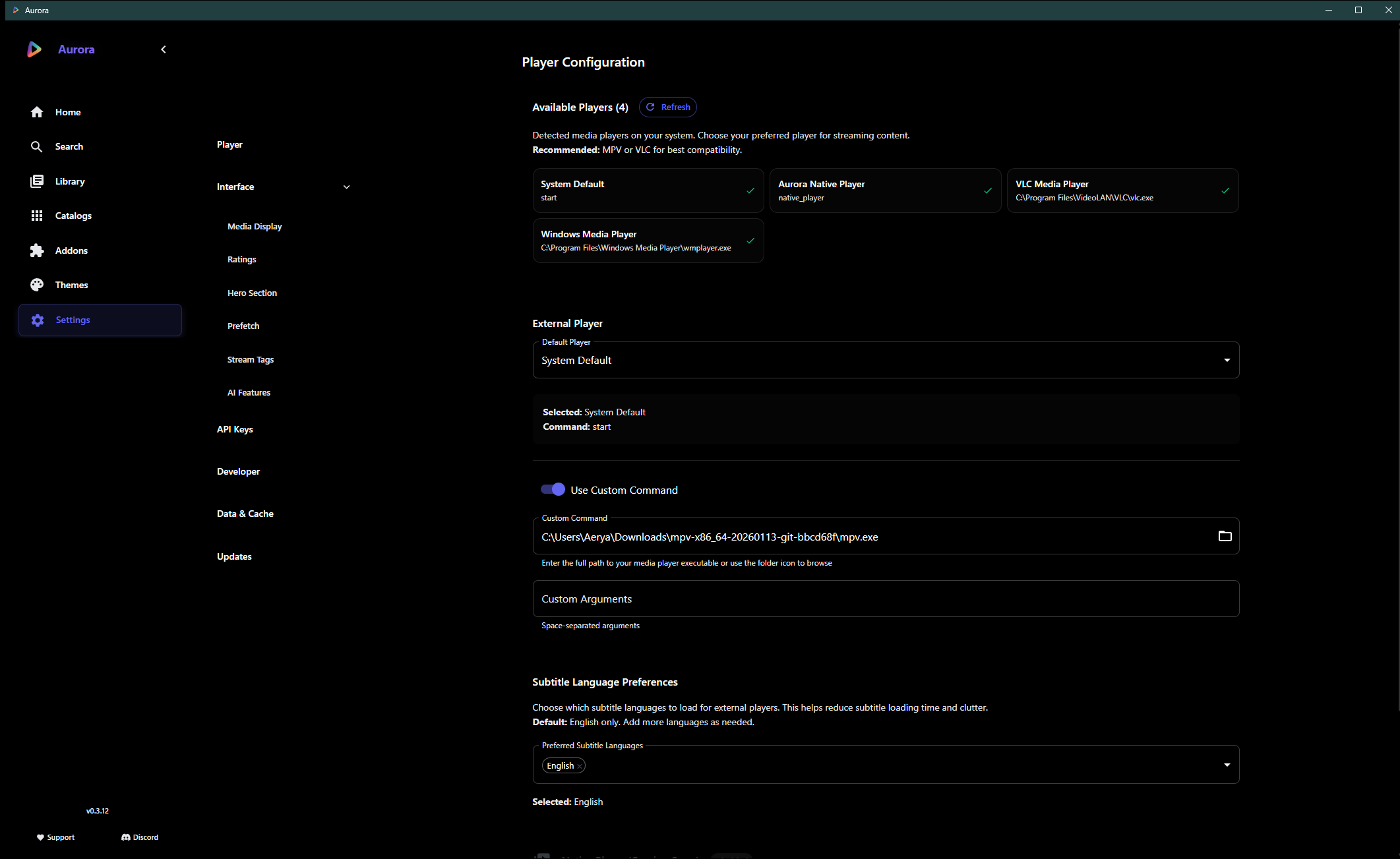
Task: Click the Addons puzzle piece icon
Action: pos(37,251)
